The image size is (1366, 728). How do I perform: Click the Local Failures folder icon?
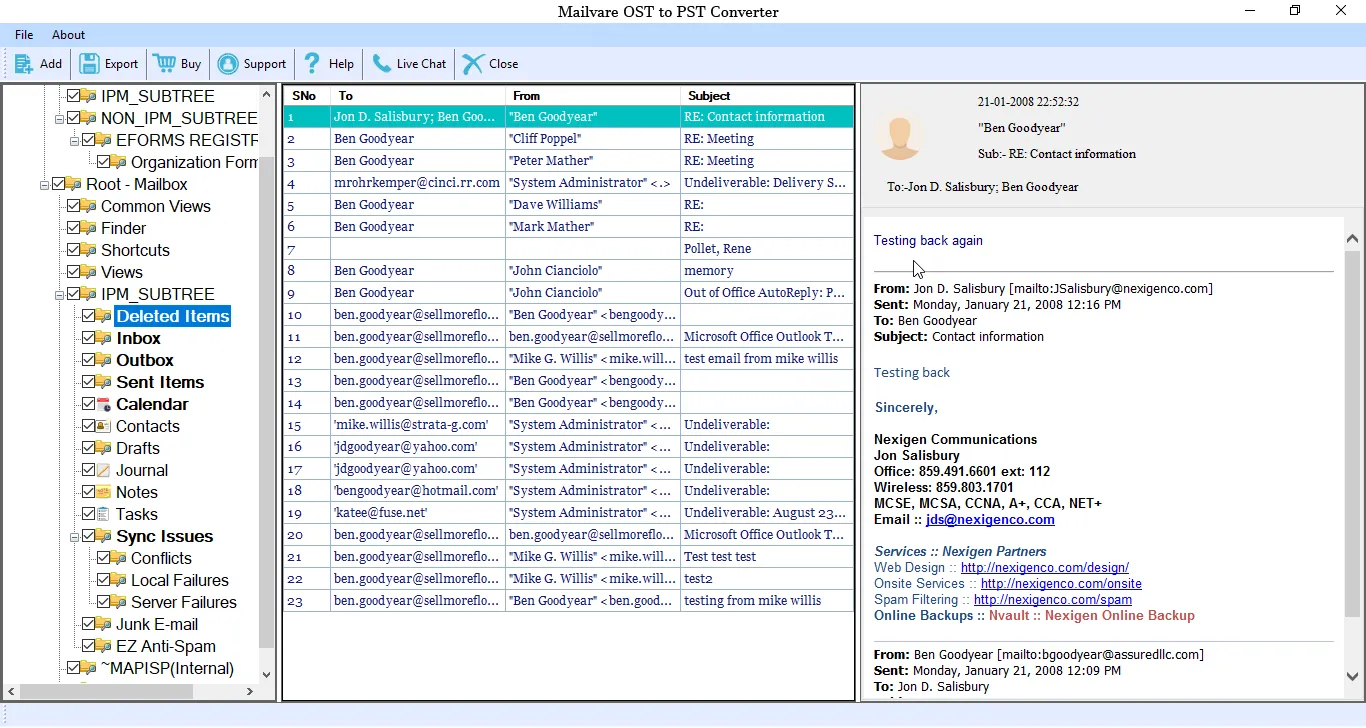pyautogui.click(x=118, y=580)
